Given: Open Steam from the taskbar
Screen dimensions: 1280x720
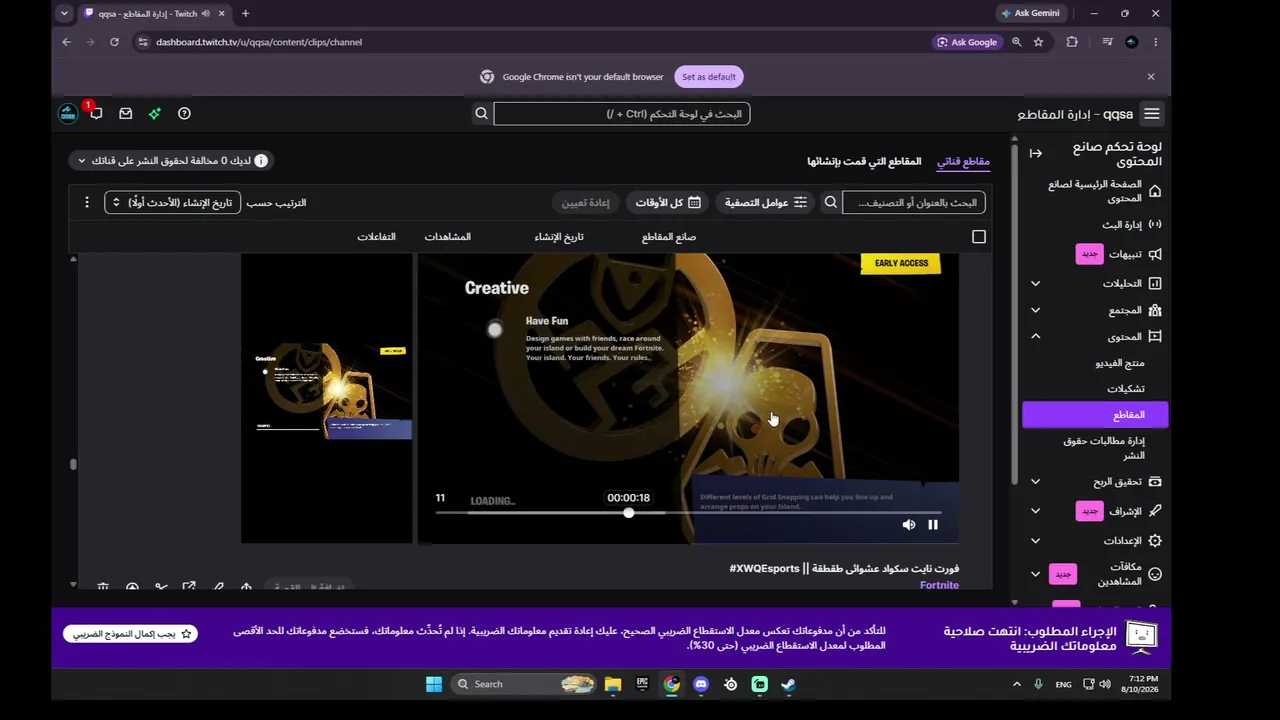Looking at the screenshot, I should coord(789,684).
